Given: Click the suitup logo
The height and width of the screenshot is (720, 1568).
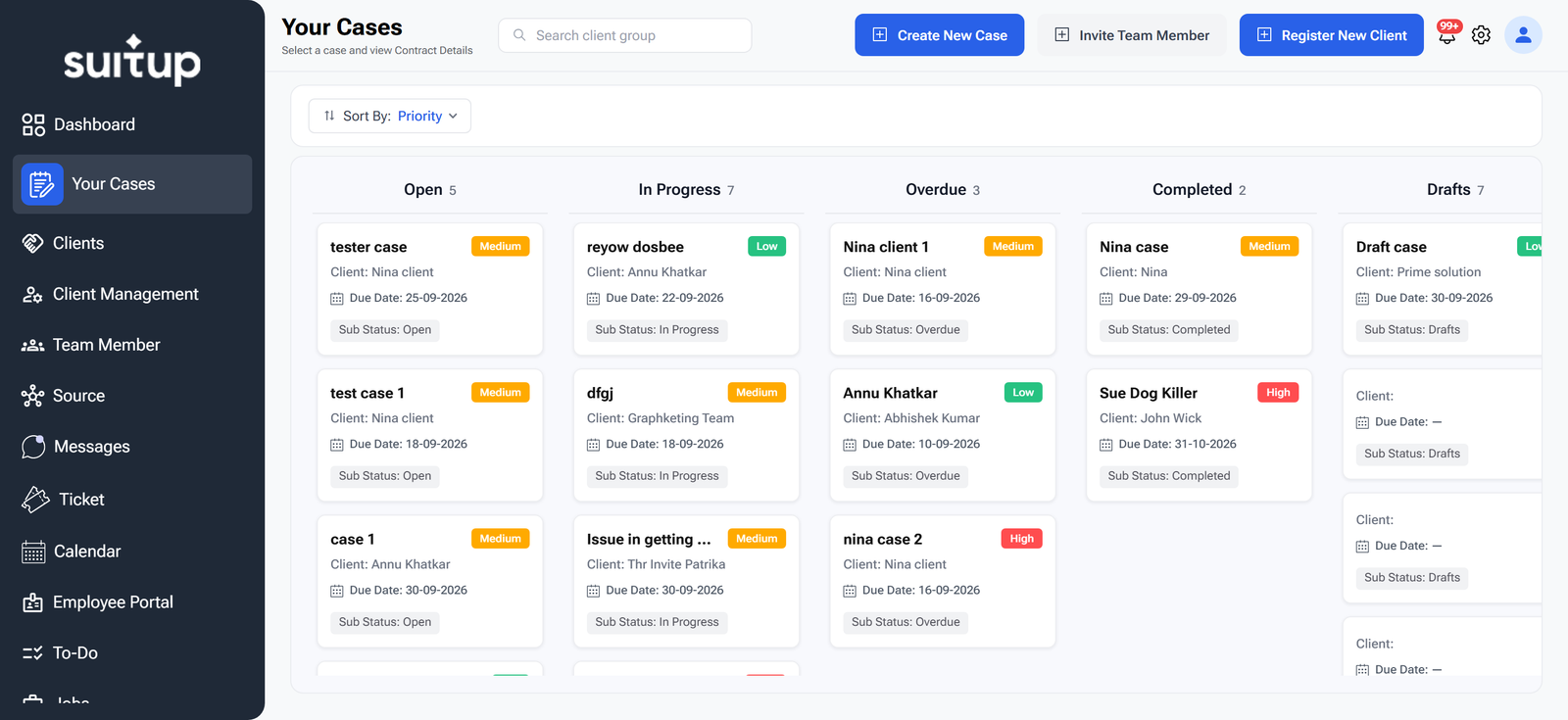Looking at the screenshot, I should (132, 60).
